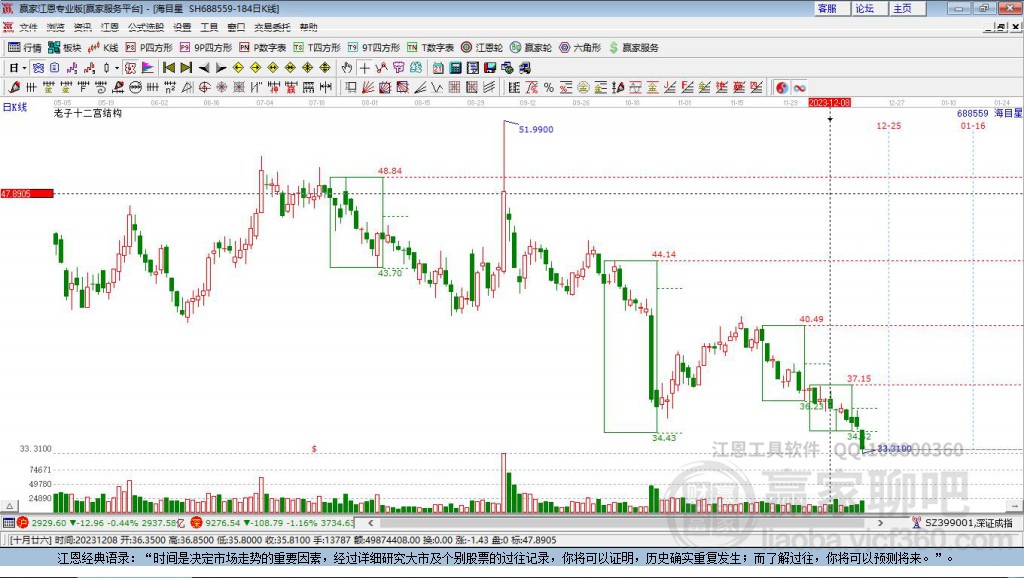The width and height of the screenshot is (1024, 578).
Task: Click the 日K线 period label
Action: 15,107
